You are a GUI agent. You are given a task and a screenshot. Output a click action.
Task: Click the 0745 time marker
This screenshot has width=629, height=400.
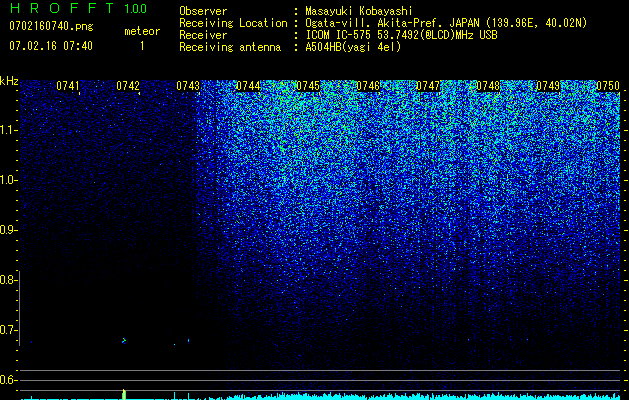pyautogui.click(x=308, y=86)
